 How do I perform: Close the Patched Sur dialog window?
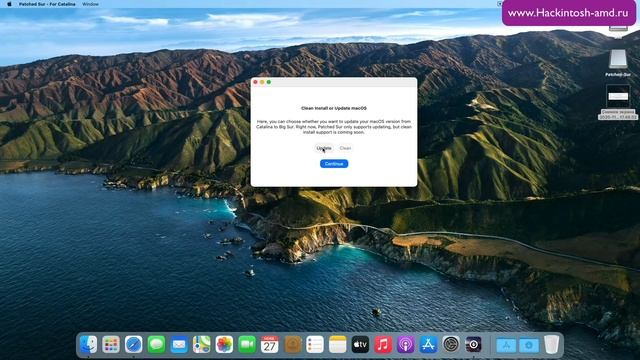(x=256, y=82)
